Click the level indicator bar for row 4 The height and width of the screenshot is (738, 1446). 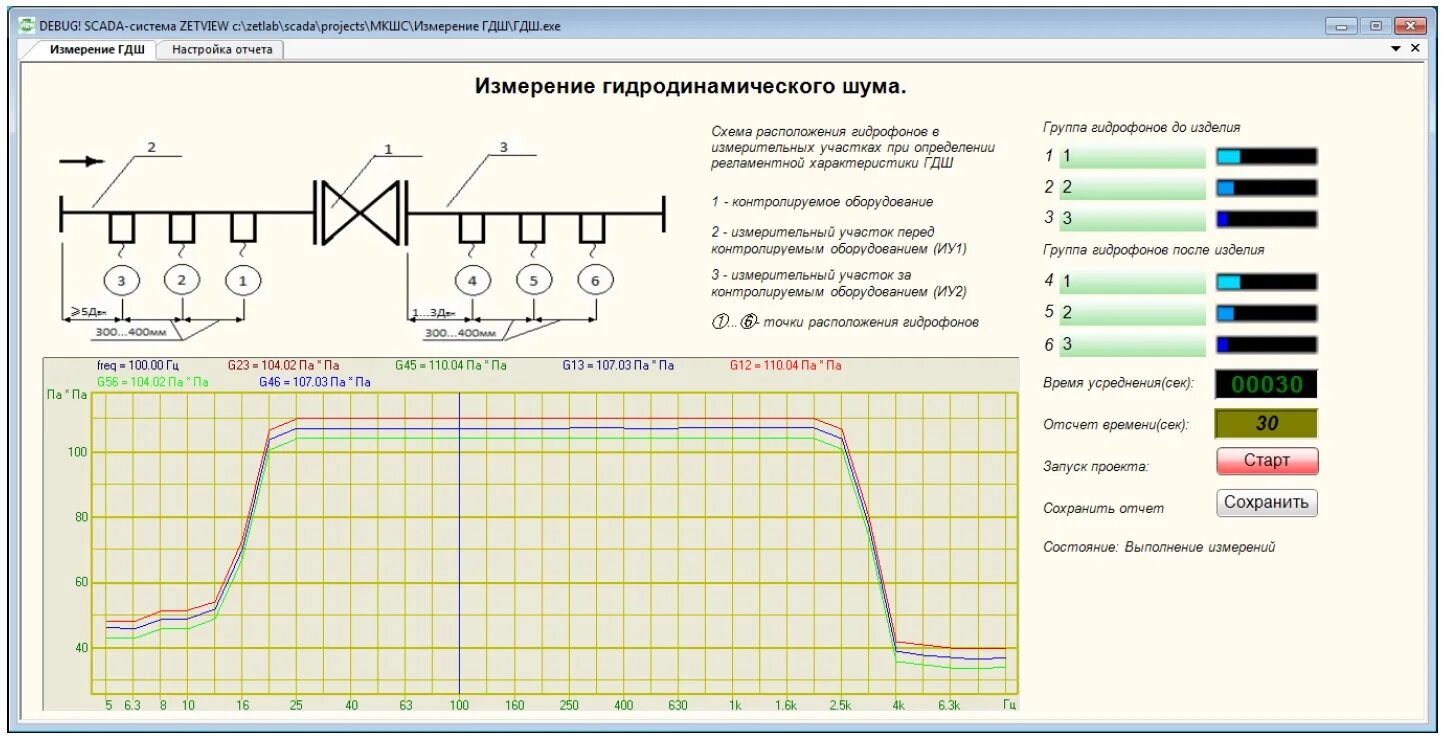pos(1267,282)
